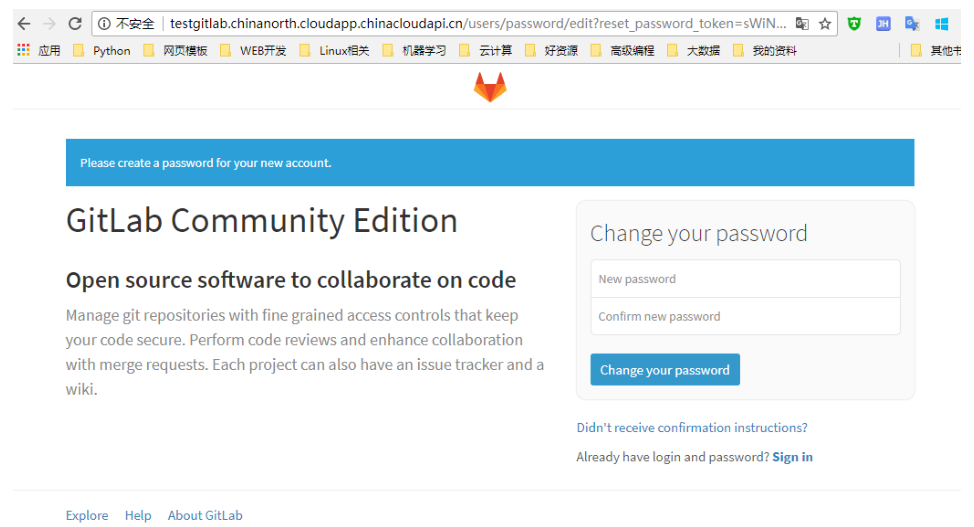974x527 pixels.
Task: Open the Linux相关 bookmark folder
Action: [334, 50]
